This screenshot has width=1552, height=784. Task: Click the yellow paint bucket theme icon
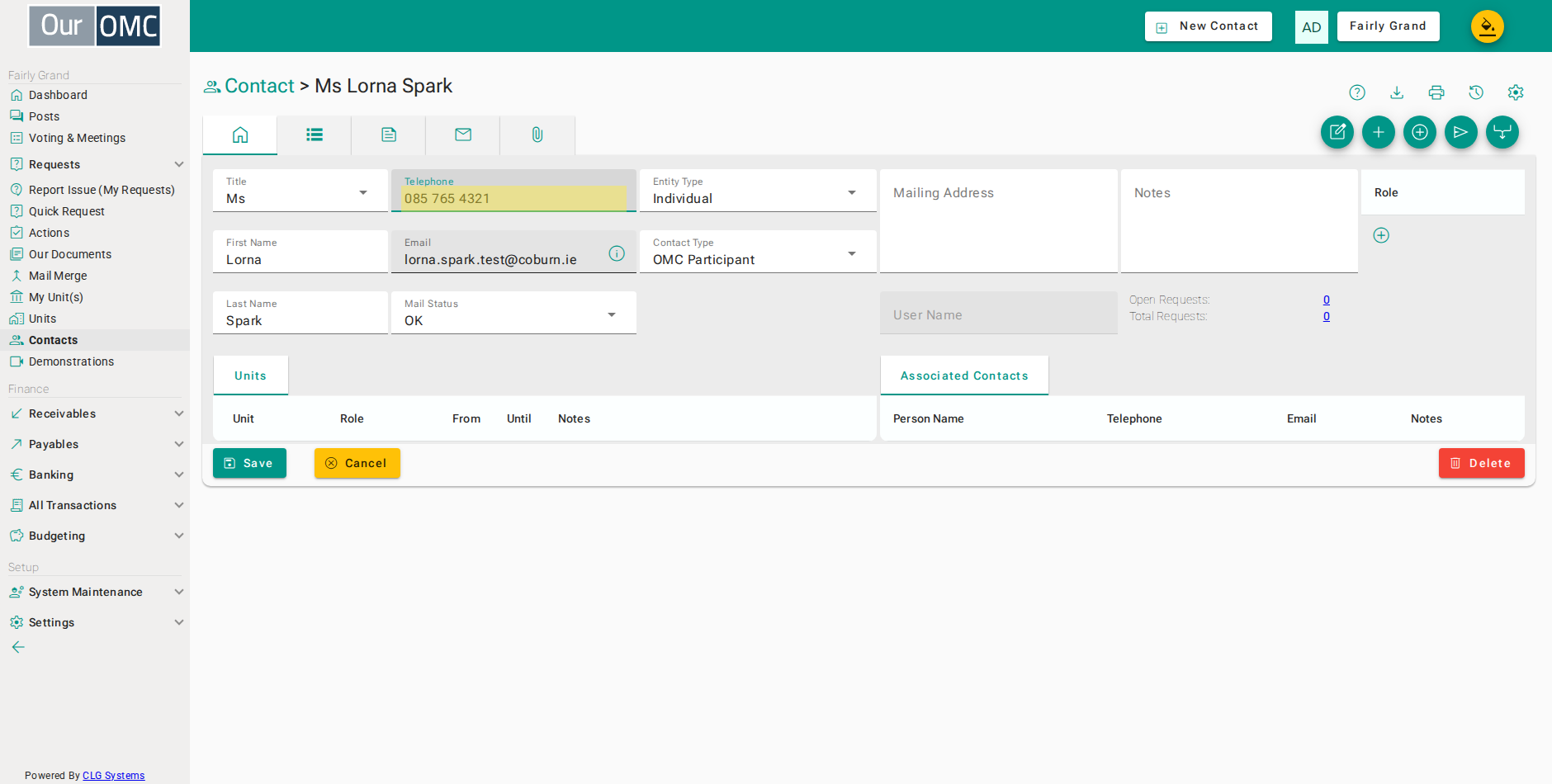(x=1488, y=26)
